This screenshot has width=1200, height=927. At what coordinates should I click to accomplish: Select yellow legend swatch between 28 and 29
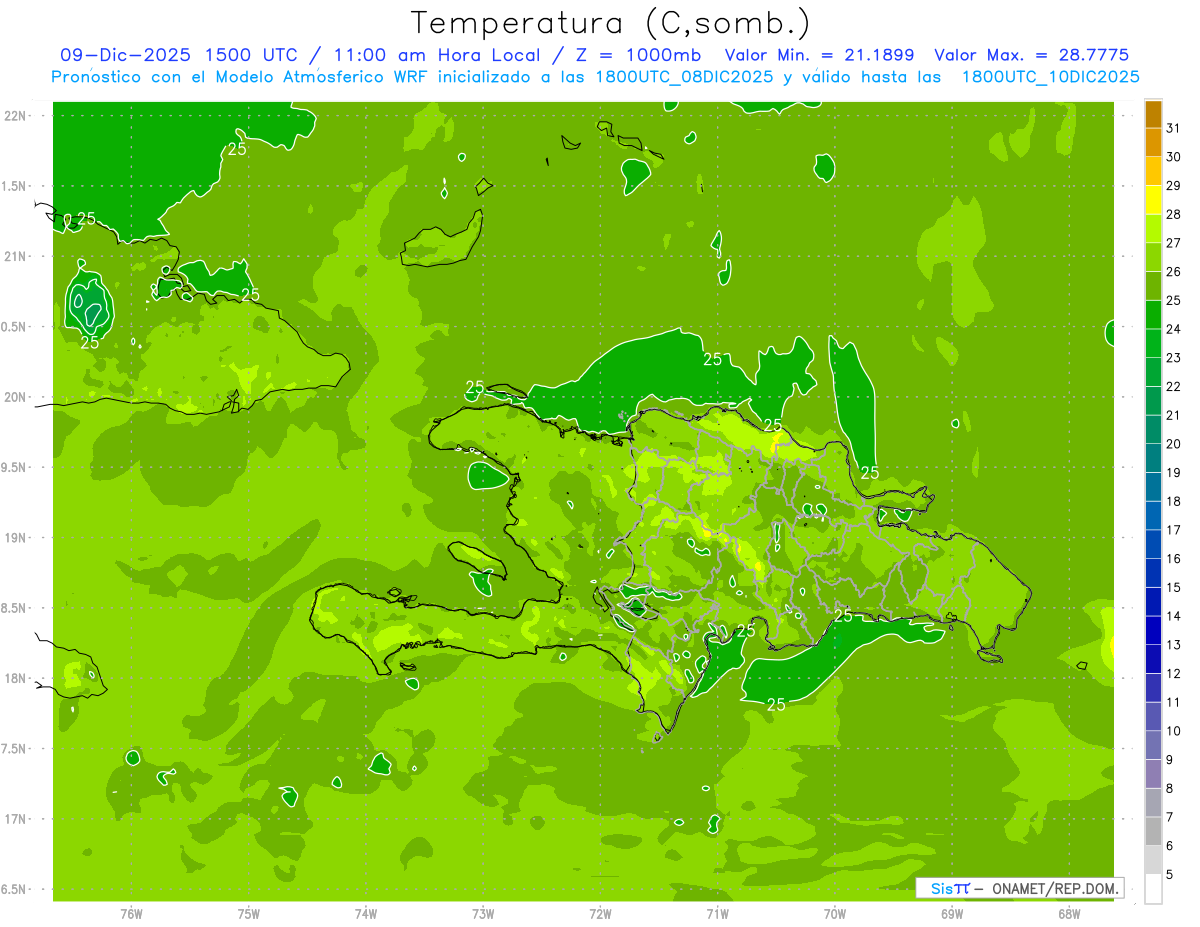click(x=1153, y=200)
